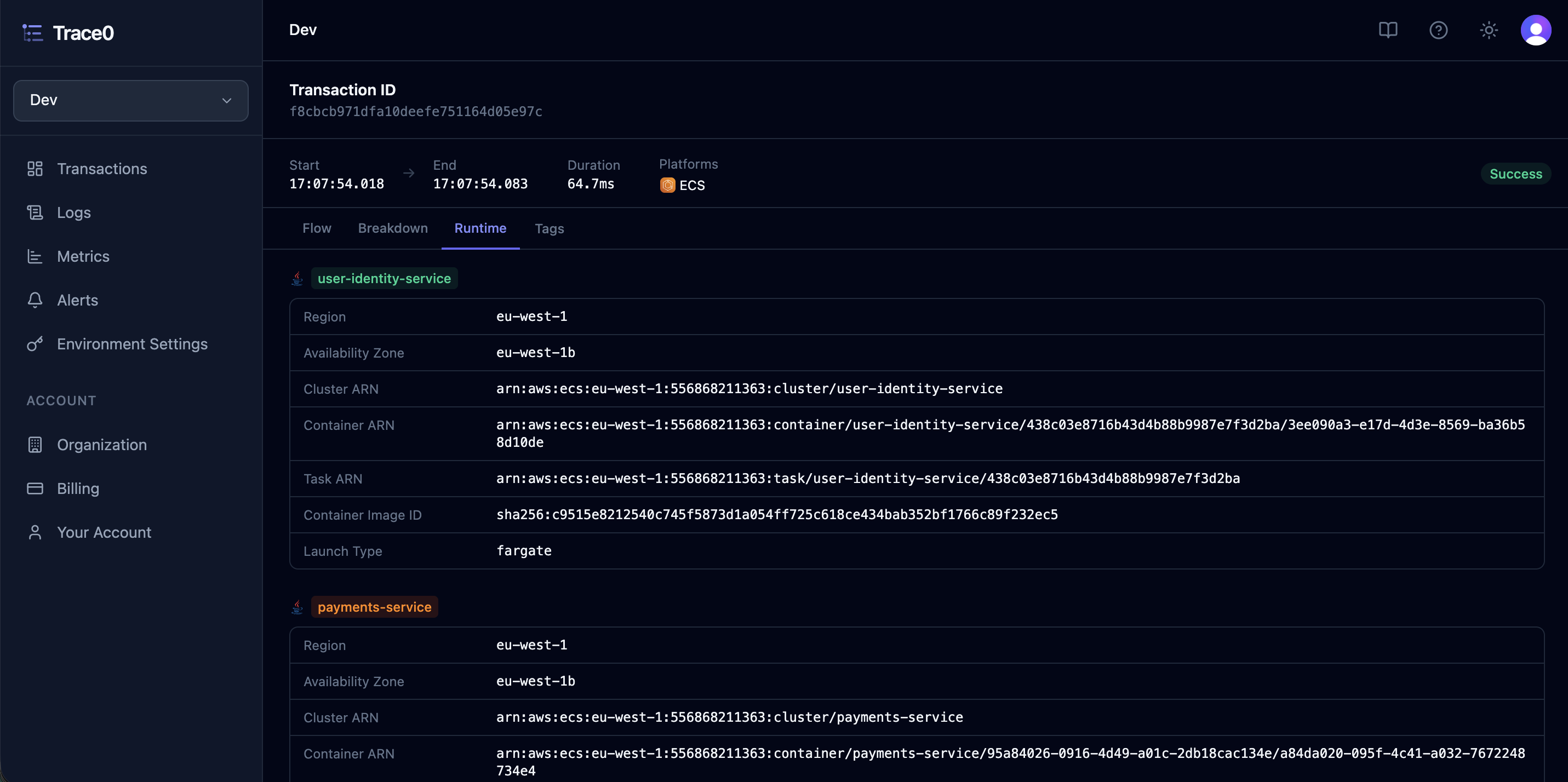Click the start time 17:07:54.018
This screenshot has width=1568, height=782.
[336, 184]
